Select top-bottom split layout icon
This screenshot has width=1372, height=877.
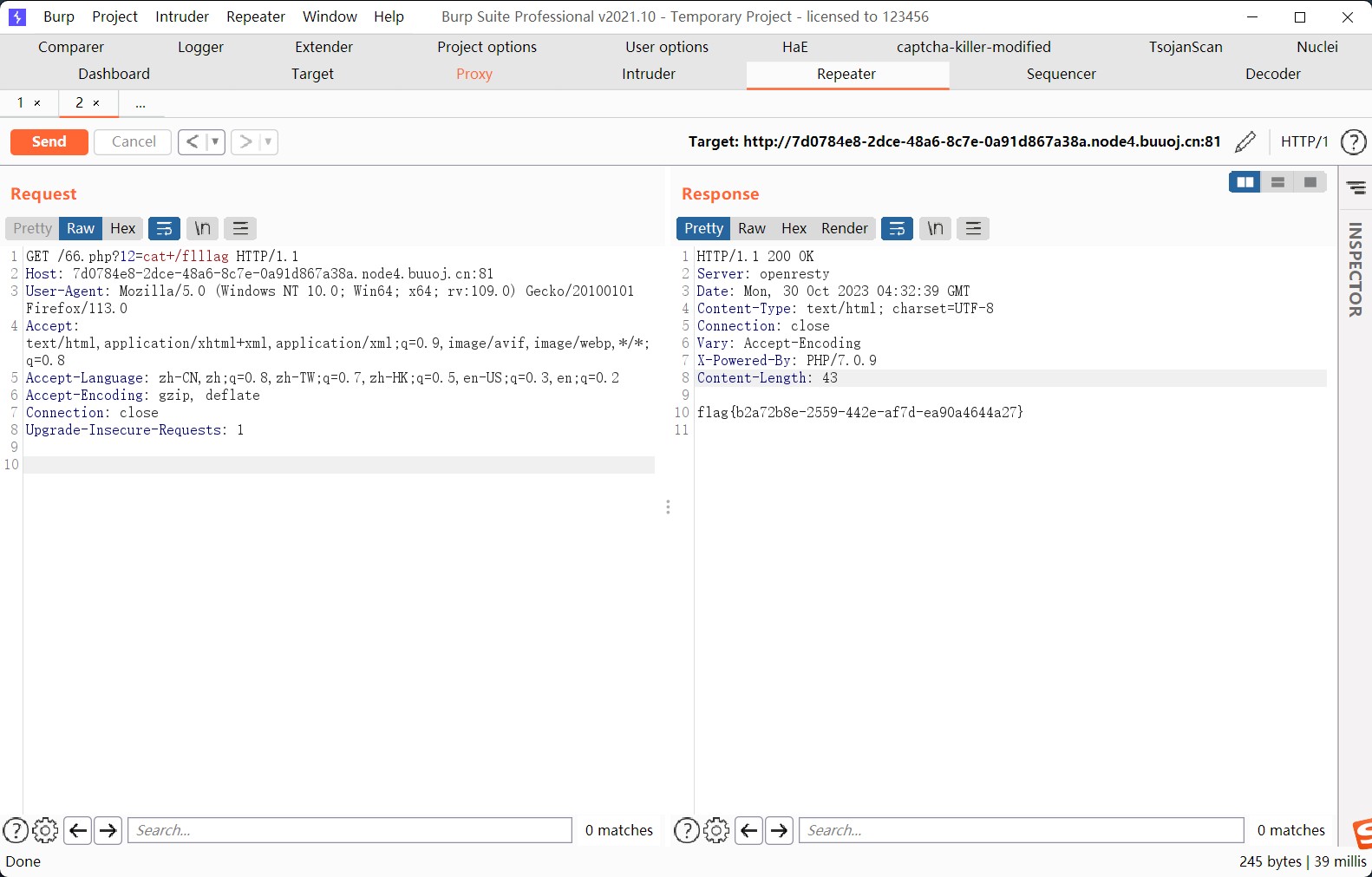click(1277, 182)
